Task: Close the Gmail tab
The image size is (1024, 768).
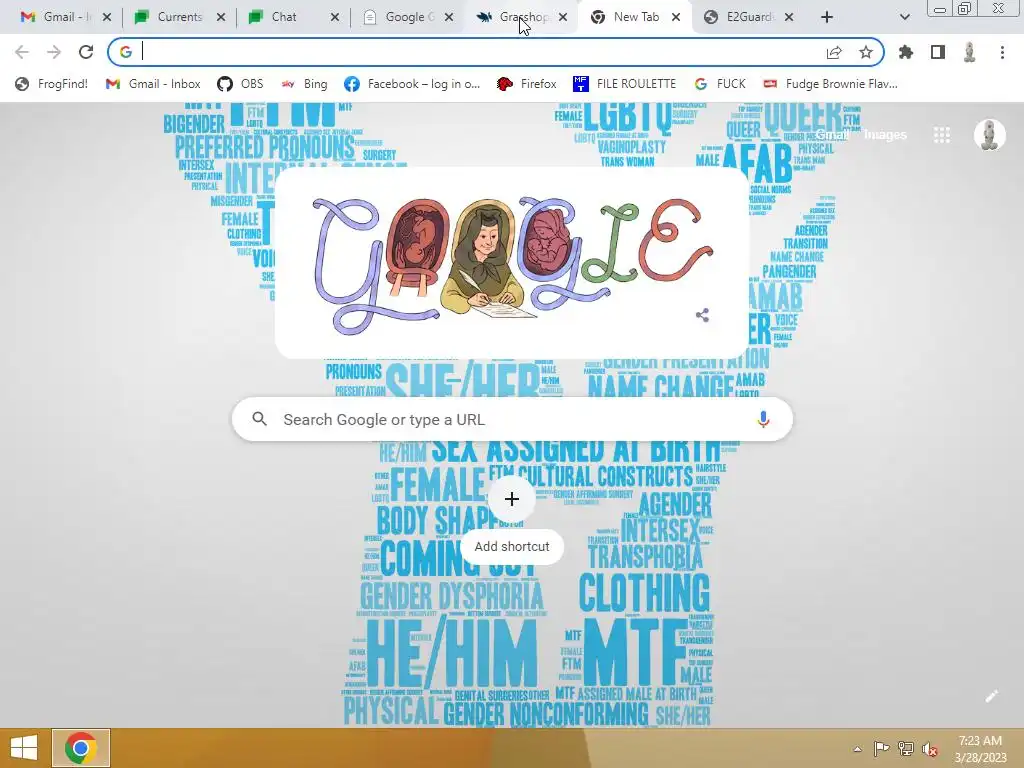Action: coord(107,17)
